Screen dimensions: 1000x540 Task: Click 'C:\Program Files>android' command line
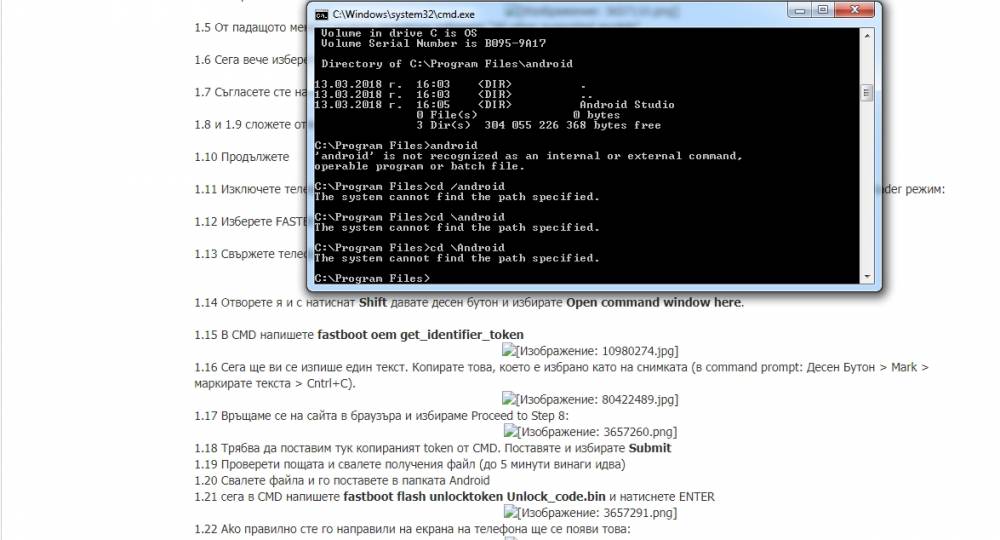click(396, 145)
